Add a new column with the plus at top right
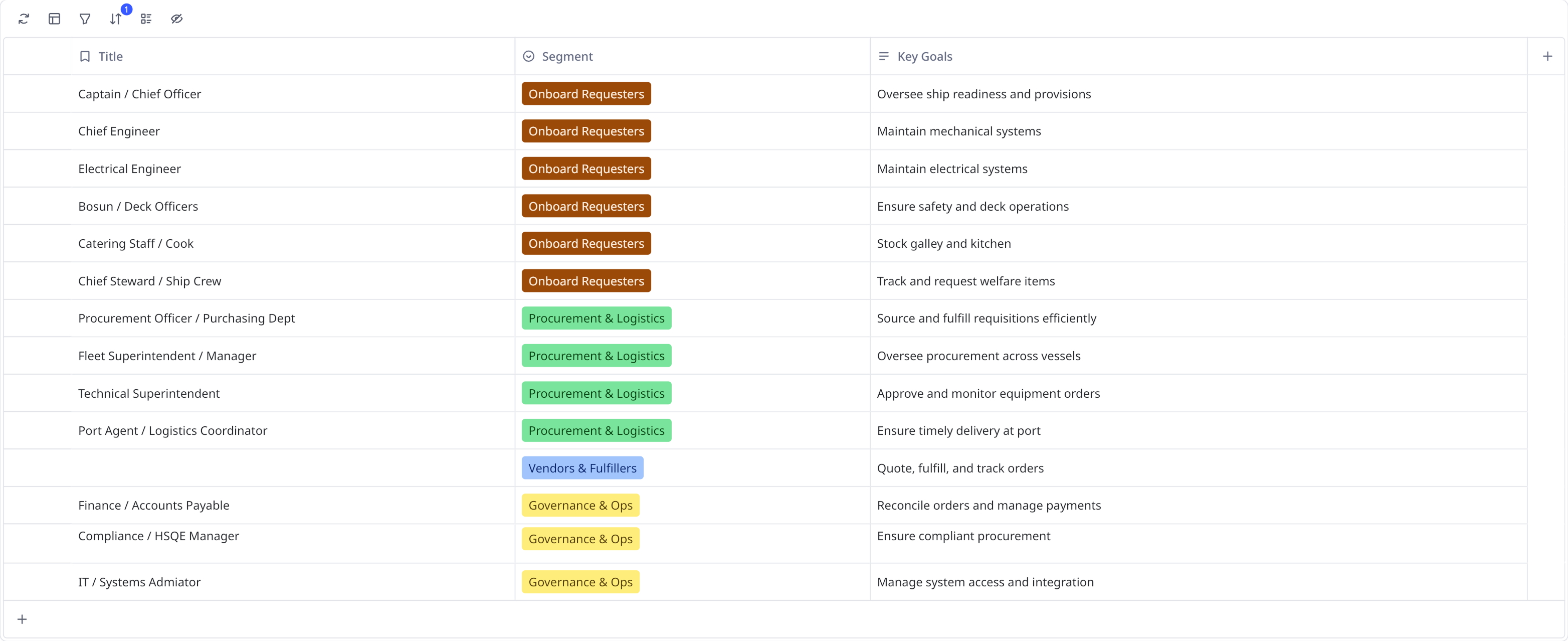This screenshot has height=641, width=1568. [x=1547, y=56]
